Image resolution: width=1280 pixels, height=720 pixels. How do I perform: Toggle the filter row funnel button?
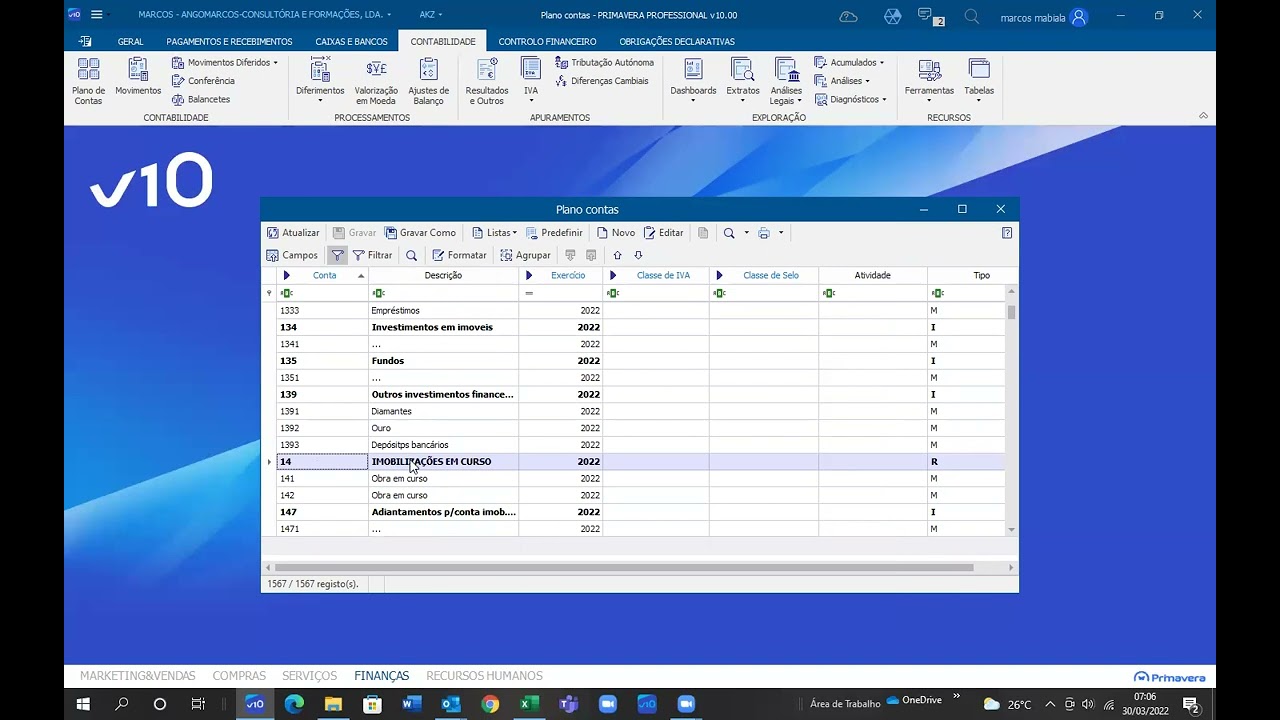click(337, 255)
